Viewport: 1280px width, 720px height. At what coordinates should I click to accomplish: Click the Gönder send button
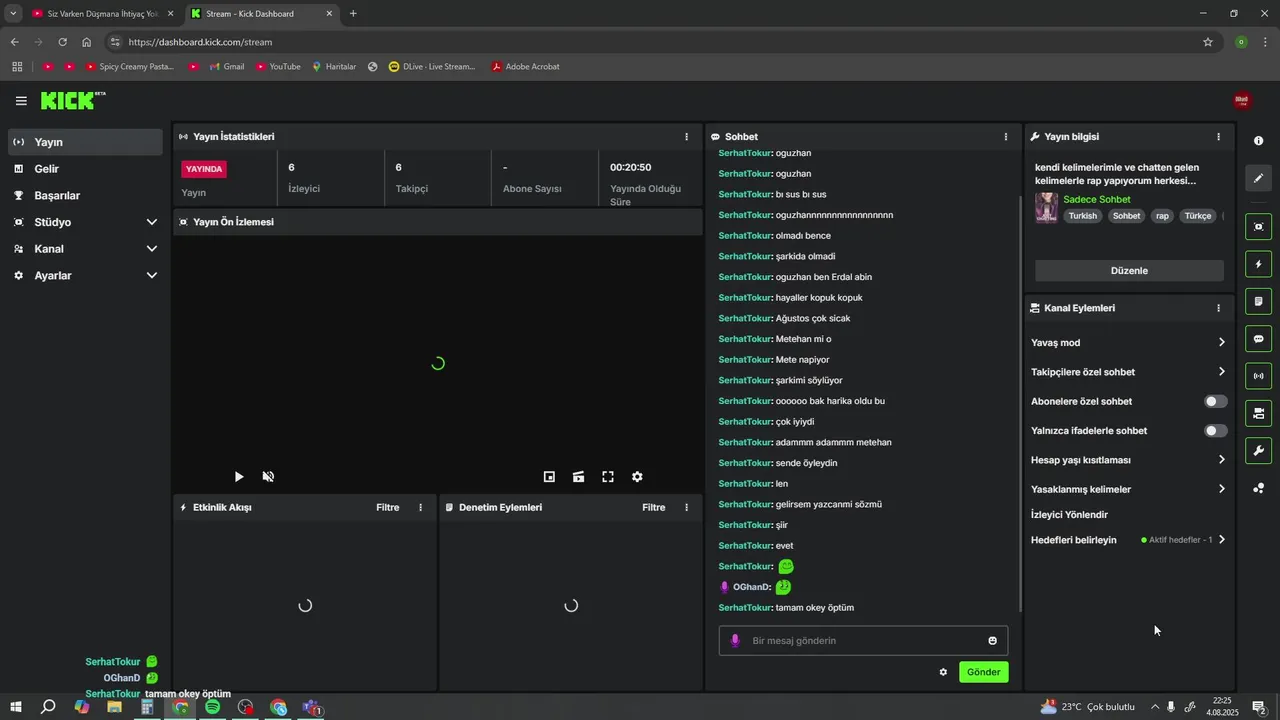(984, 672)
